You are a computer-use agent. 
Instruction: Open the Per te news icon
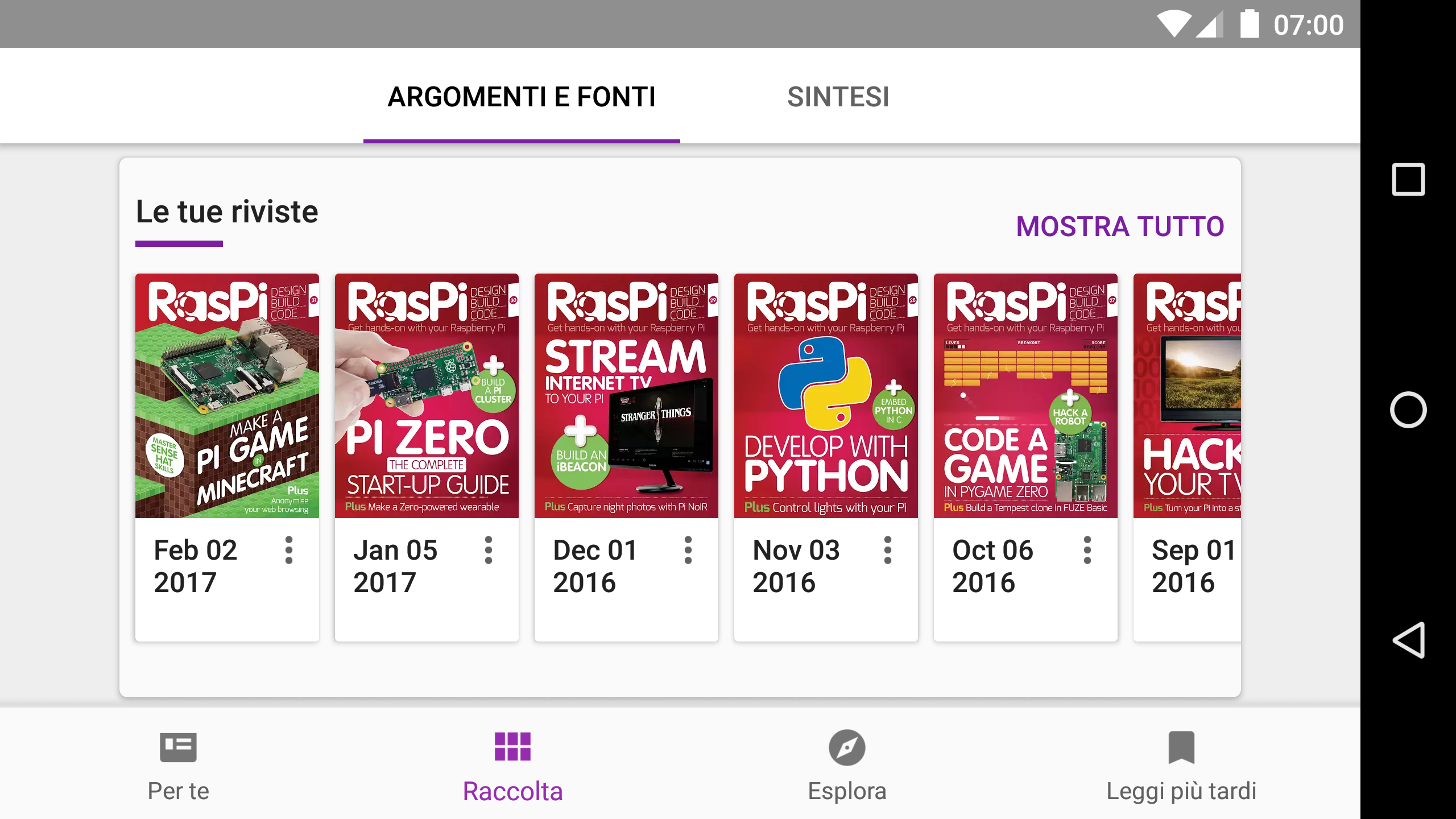click(x=178, y=747)
